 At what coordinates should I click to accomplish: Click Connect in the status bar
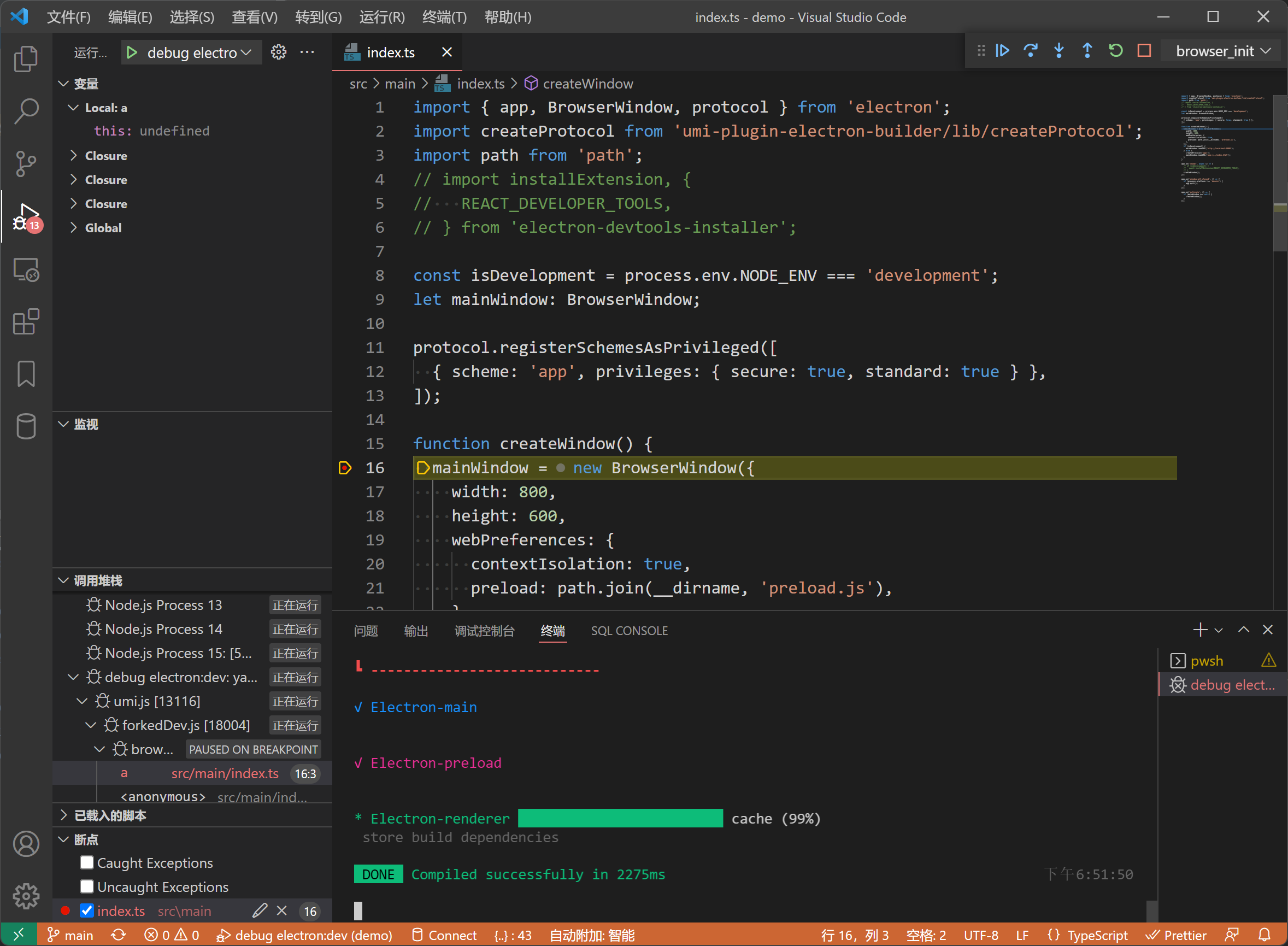(x=444, y=935)
